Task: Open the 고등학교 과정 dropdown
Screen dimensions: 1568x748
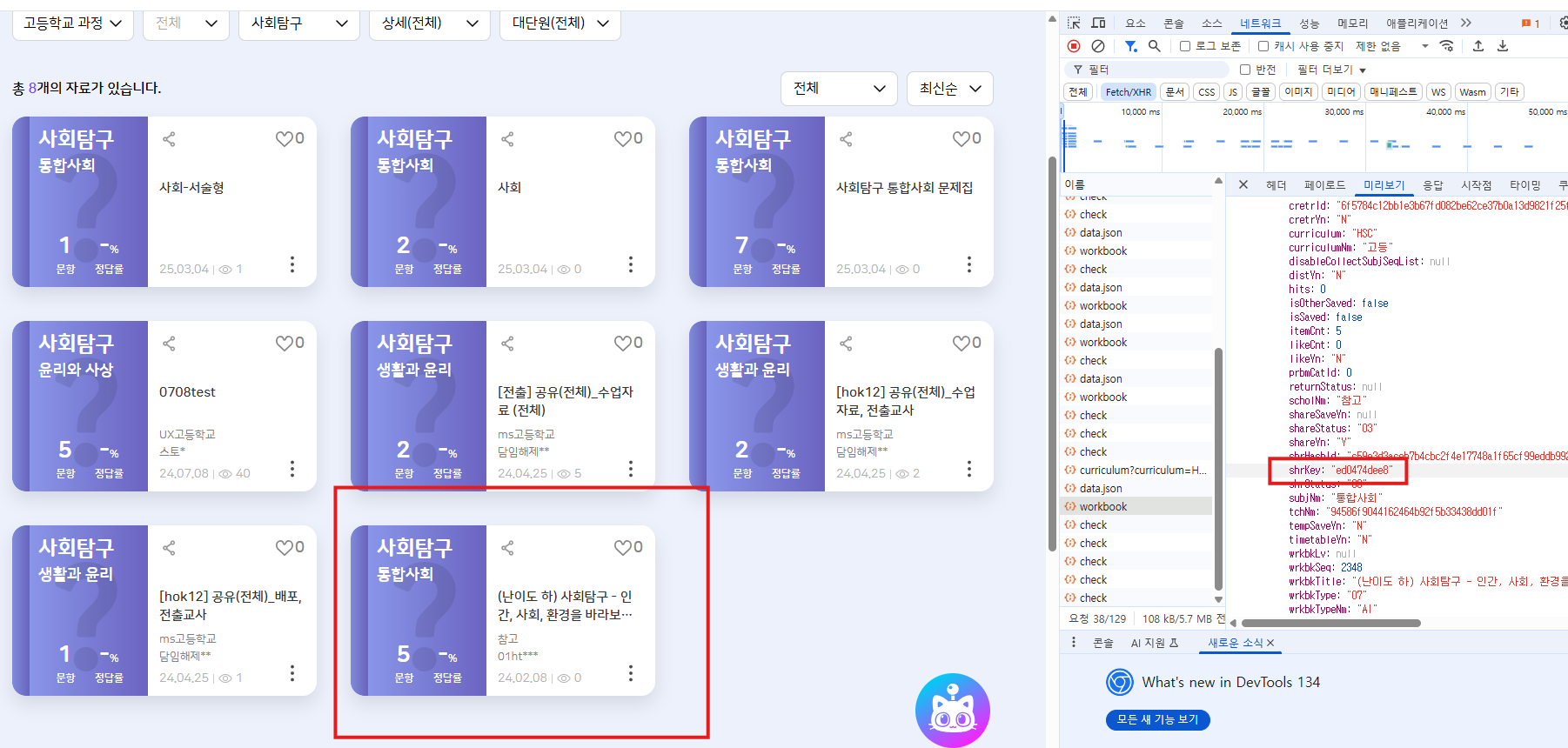Action: [72, 23]
